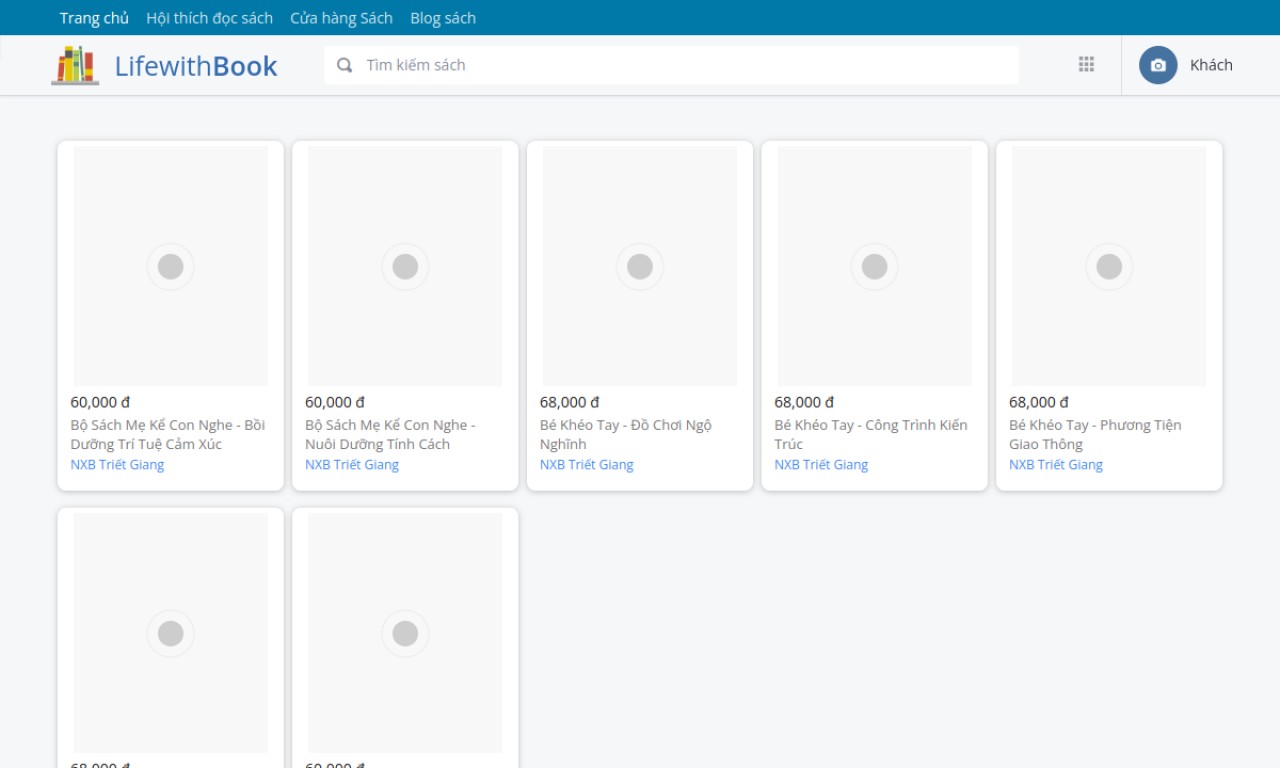This screenshot has width=1280, height=768.
Task: Open the Khách user account label
Action: 1211,65
